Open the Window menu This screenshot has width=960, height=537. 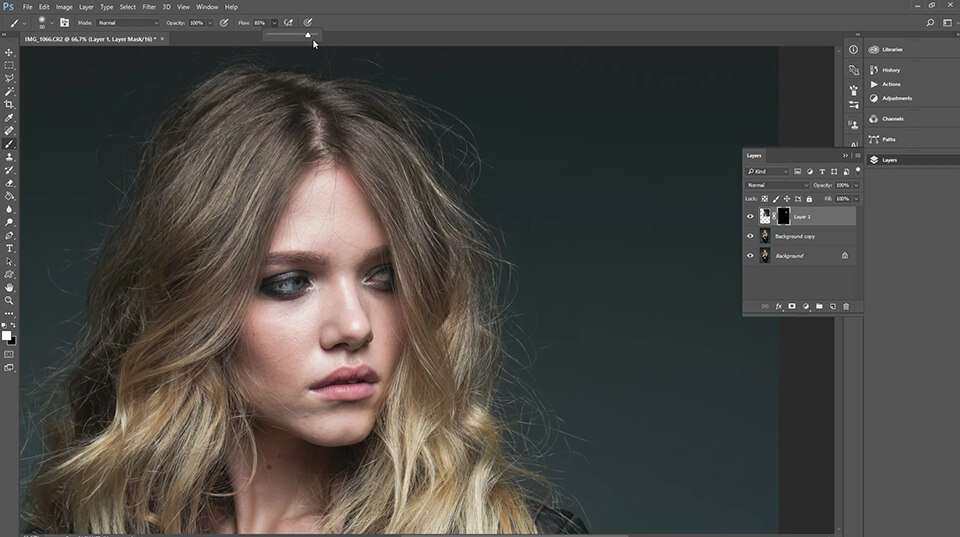(207, 7)
